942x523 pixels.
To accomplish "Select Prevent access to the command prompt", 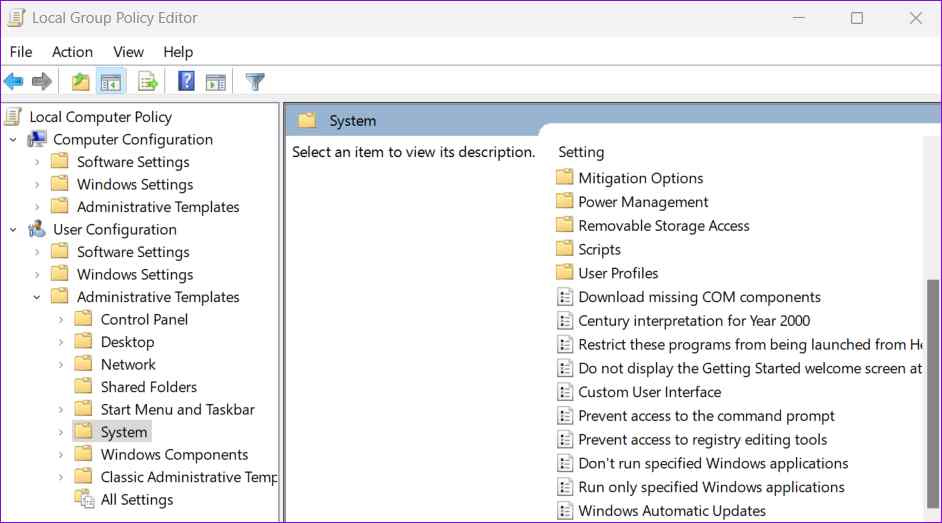I will click(706, 416).
